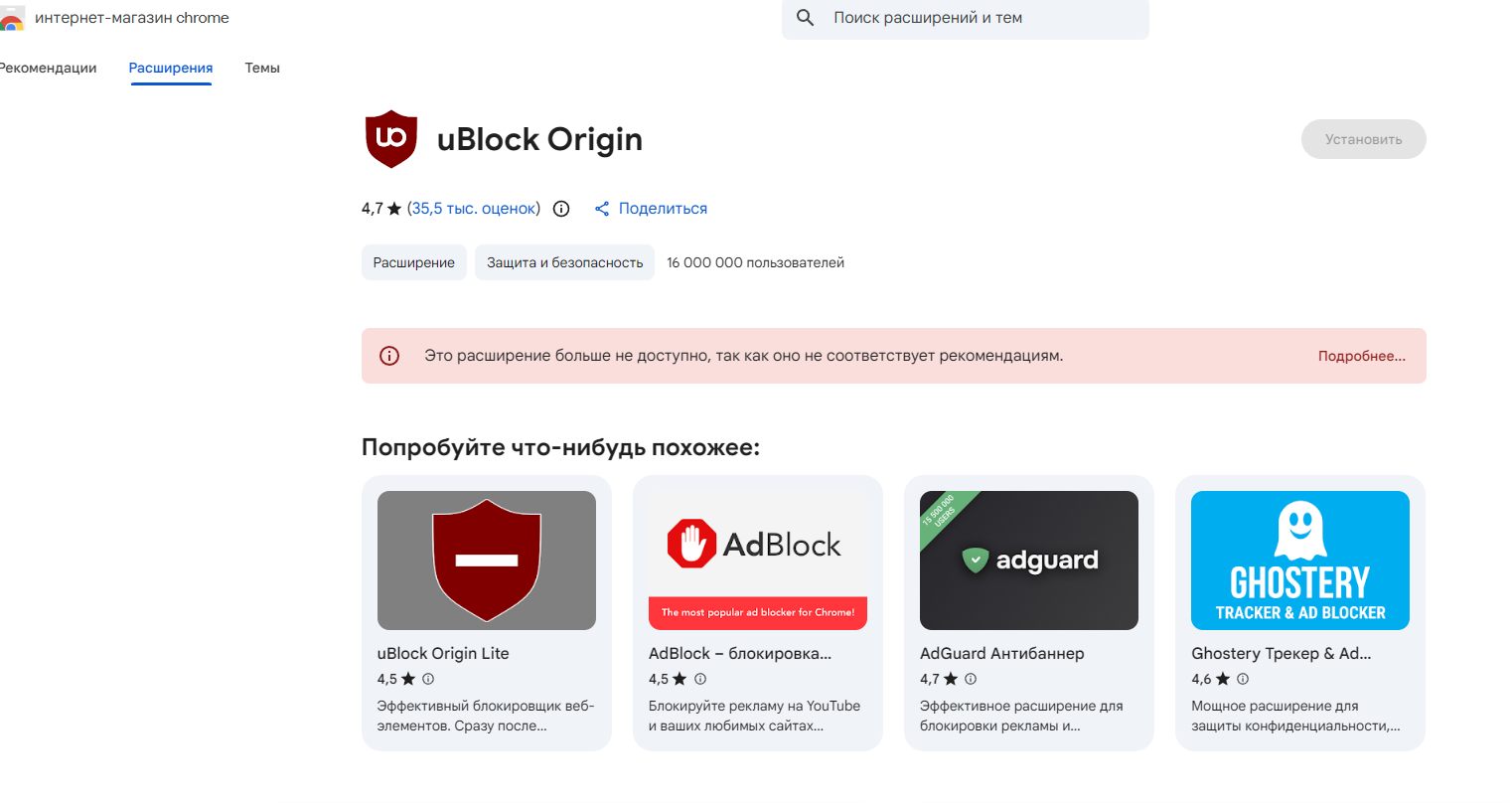
Task: Open the 35,5 тыс. оценок ratings link
Action: click(x=476, y=209)
